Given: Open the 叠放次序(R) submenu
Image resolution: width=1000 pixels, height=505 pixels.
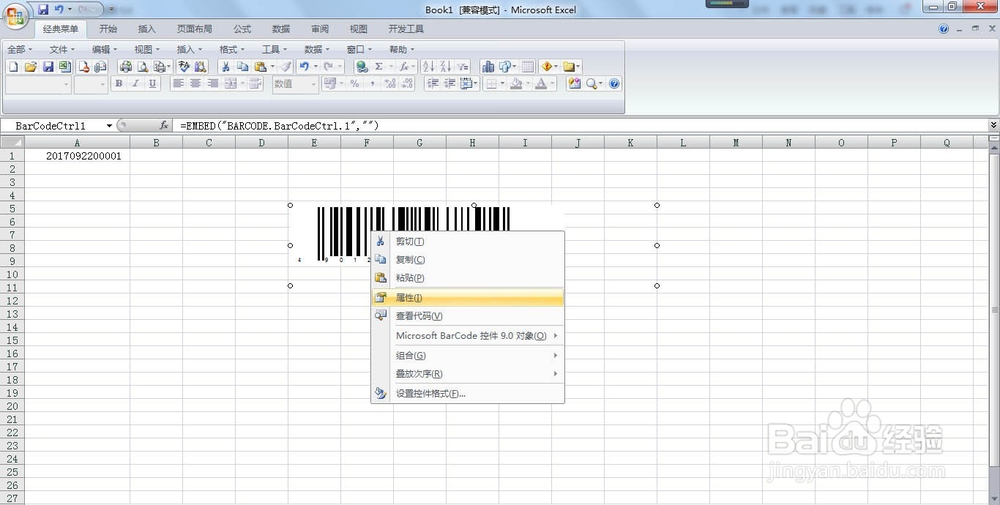Looking at the screenshot, I should pyautogui.click(x=467, y=374).
